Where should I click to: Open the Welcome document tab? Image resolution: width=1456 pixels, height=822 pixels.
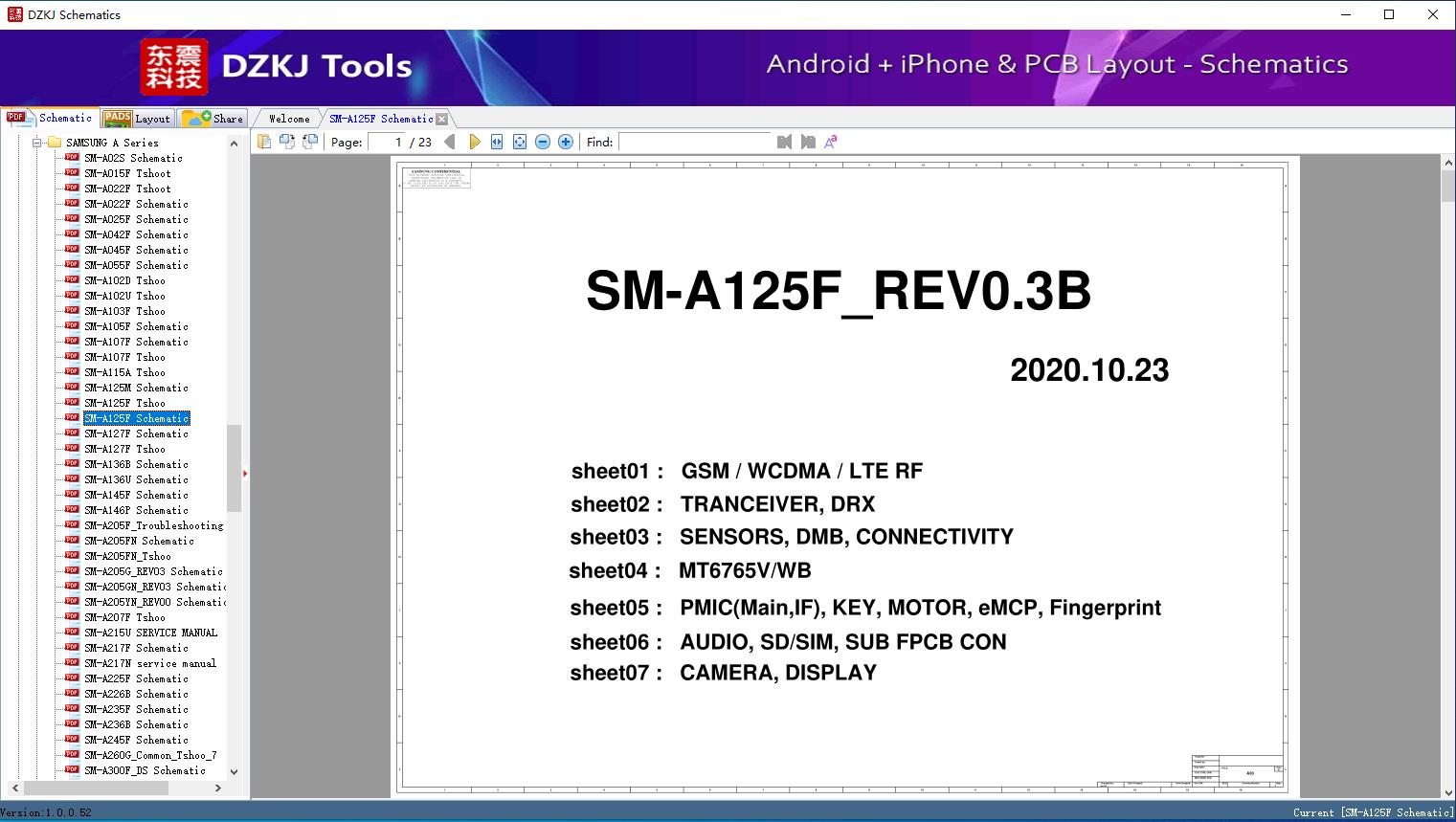[288, 119]
